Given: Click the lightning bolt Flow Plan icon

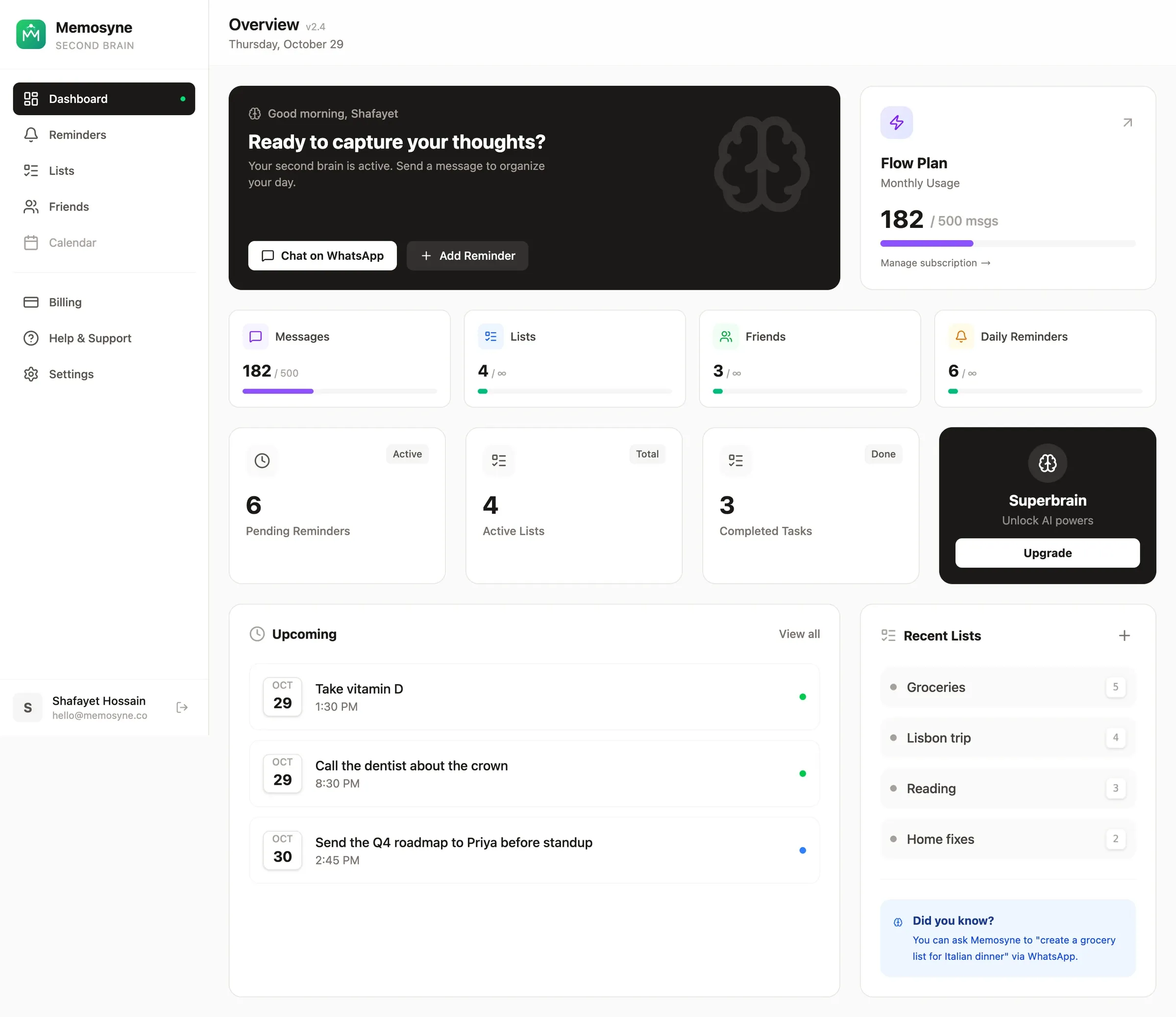Looking at the screenshot, I should click(x=896, y=123).
